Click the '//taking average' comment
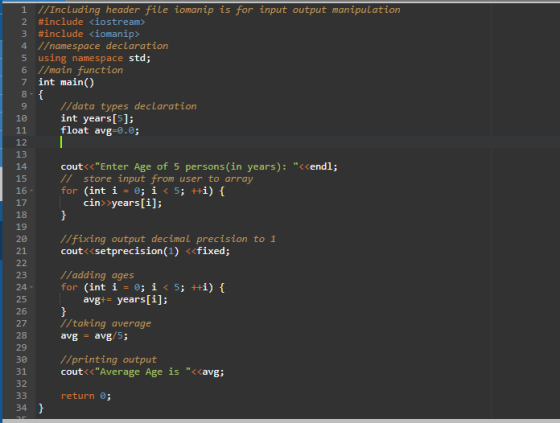Viewport: 560px width, 423px height. point(106,323)
